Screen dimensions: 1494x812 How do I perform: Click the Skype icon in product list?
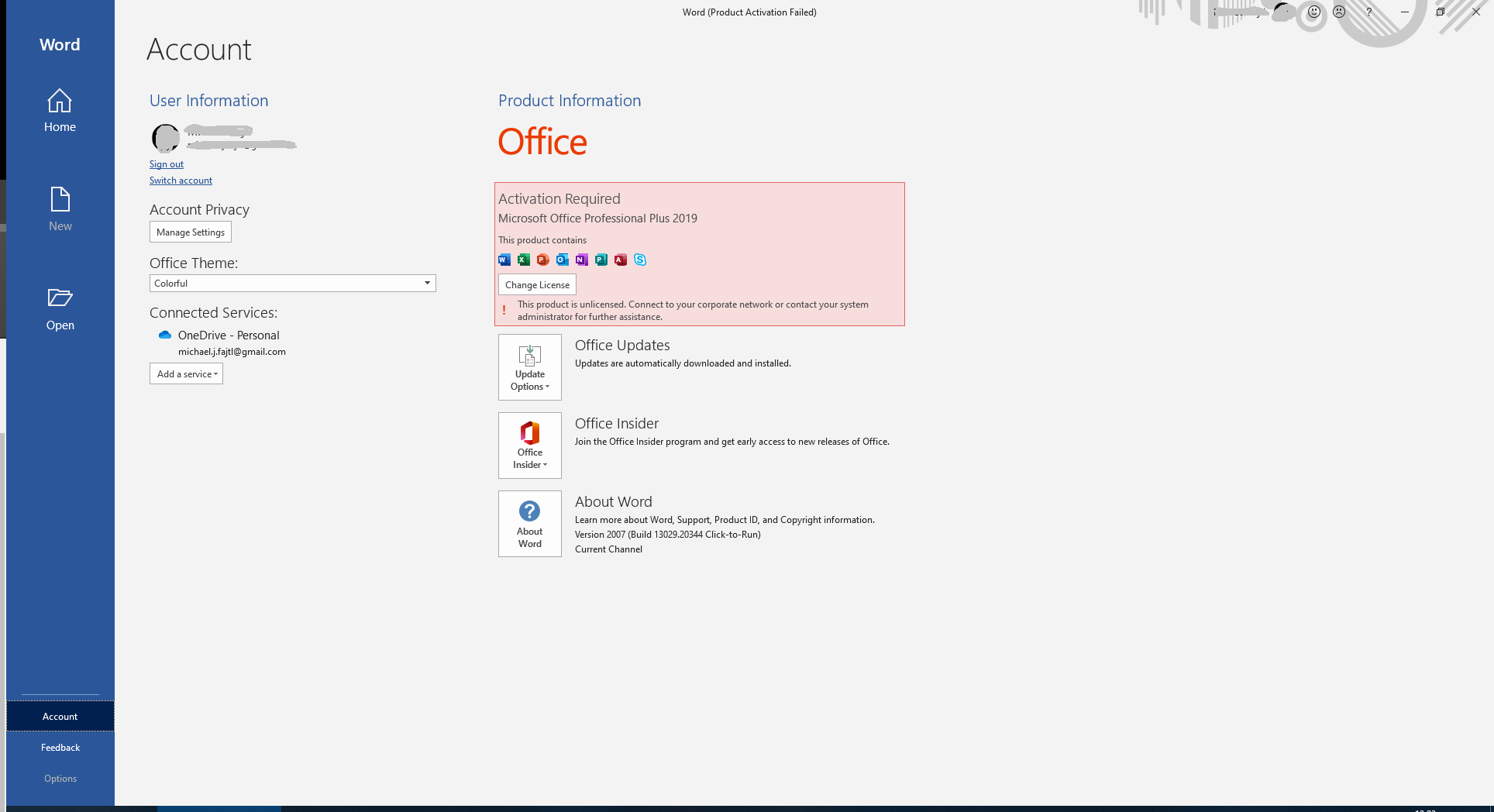[x=640, y=260]
